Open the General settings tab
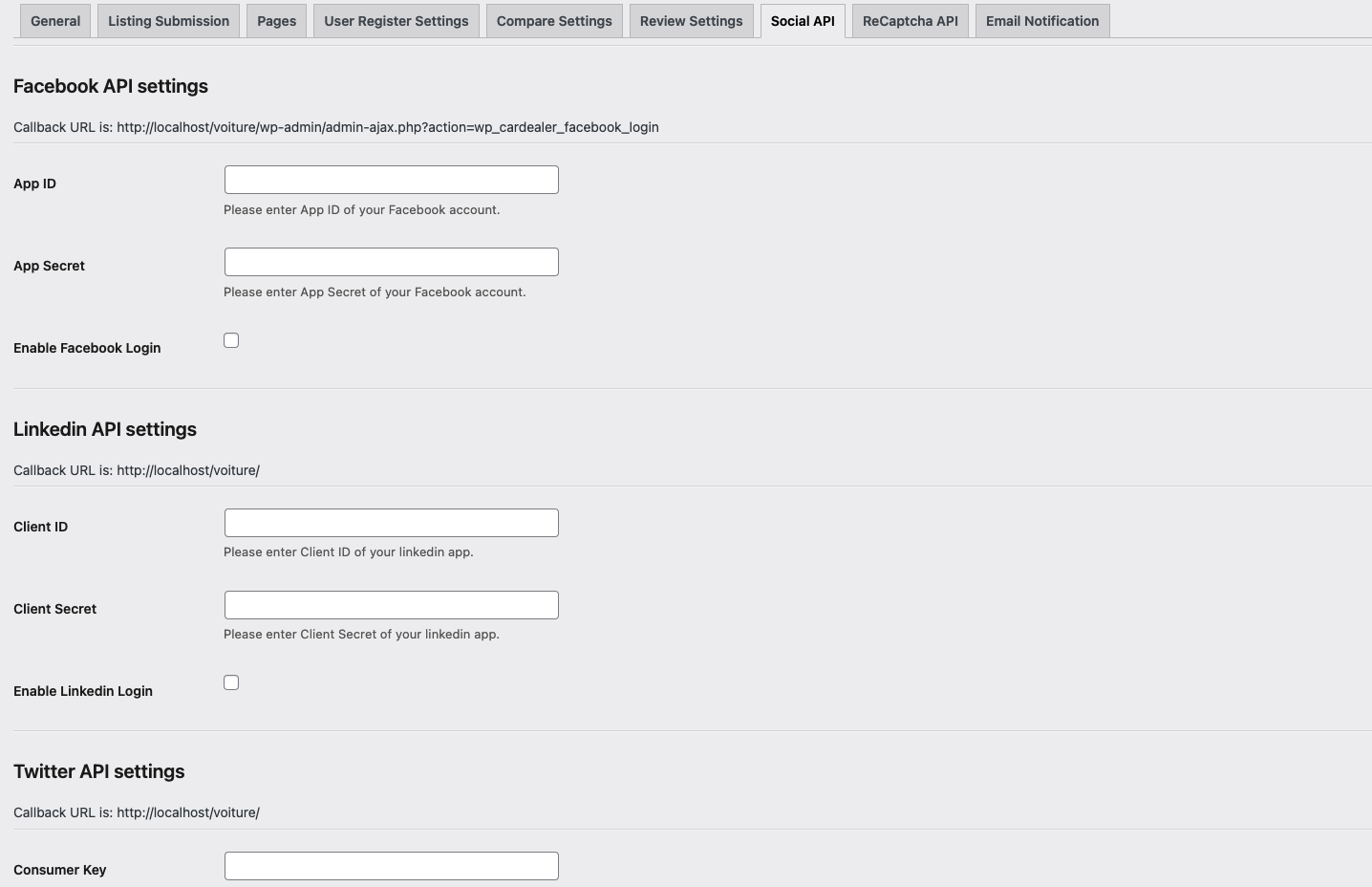This screenshot has height=887, width=1372. 55,21
